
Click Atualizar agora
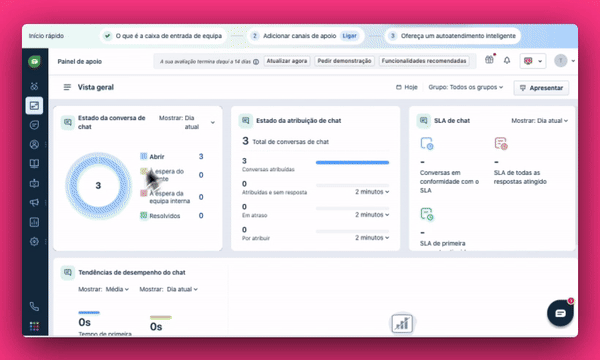pos(287,61)
